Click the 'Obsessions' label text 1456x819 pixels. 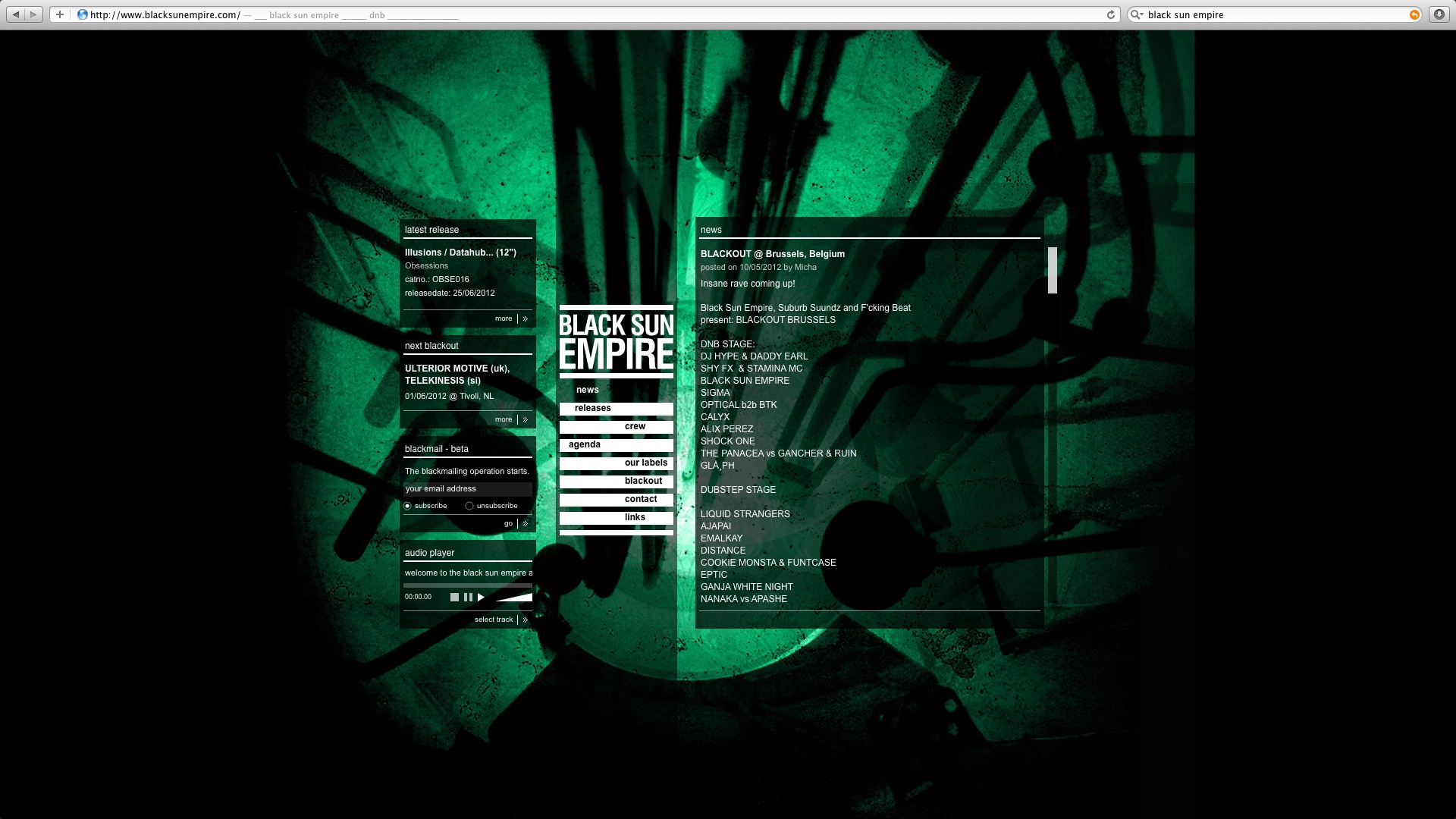(426, 266)
